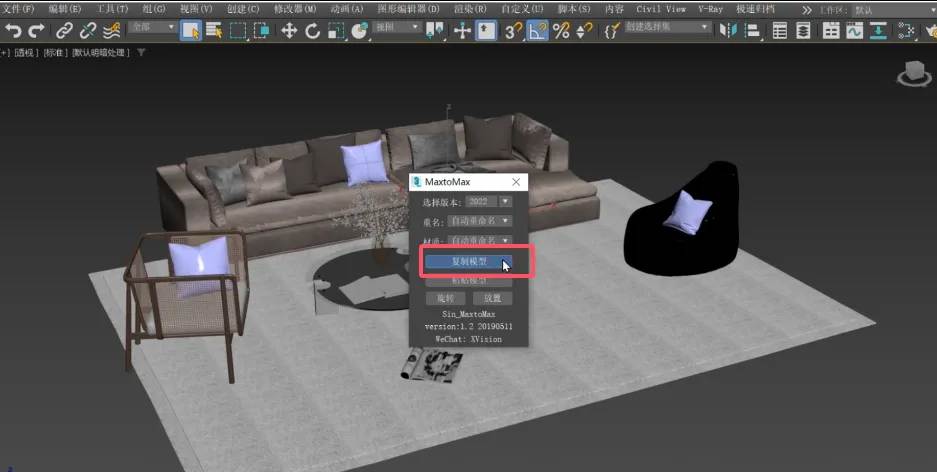
Task: Open the 创建(C) menu
Action: (243, 9)
